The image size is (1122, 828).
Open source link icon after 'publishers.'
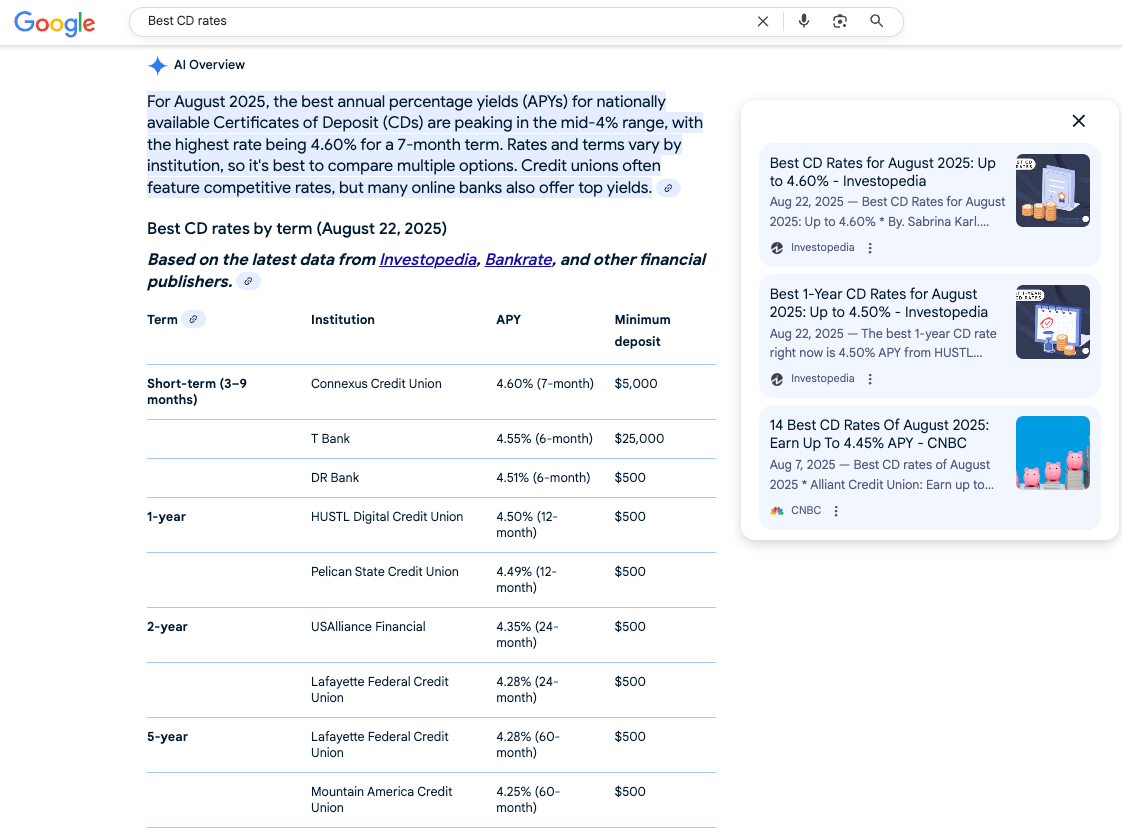[248, 281]
